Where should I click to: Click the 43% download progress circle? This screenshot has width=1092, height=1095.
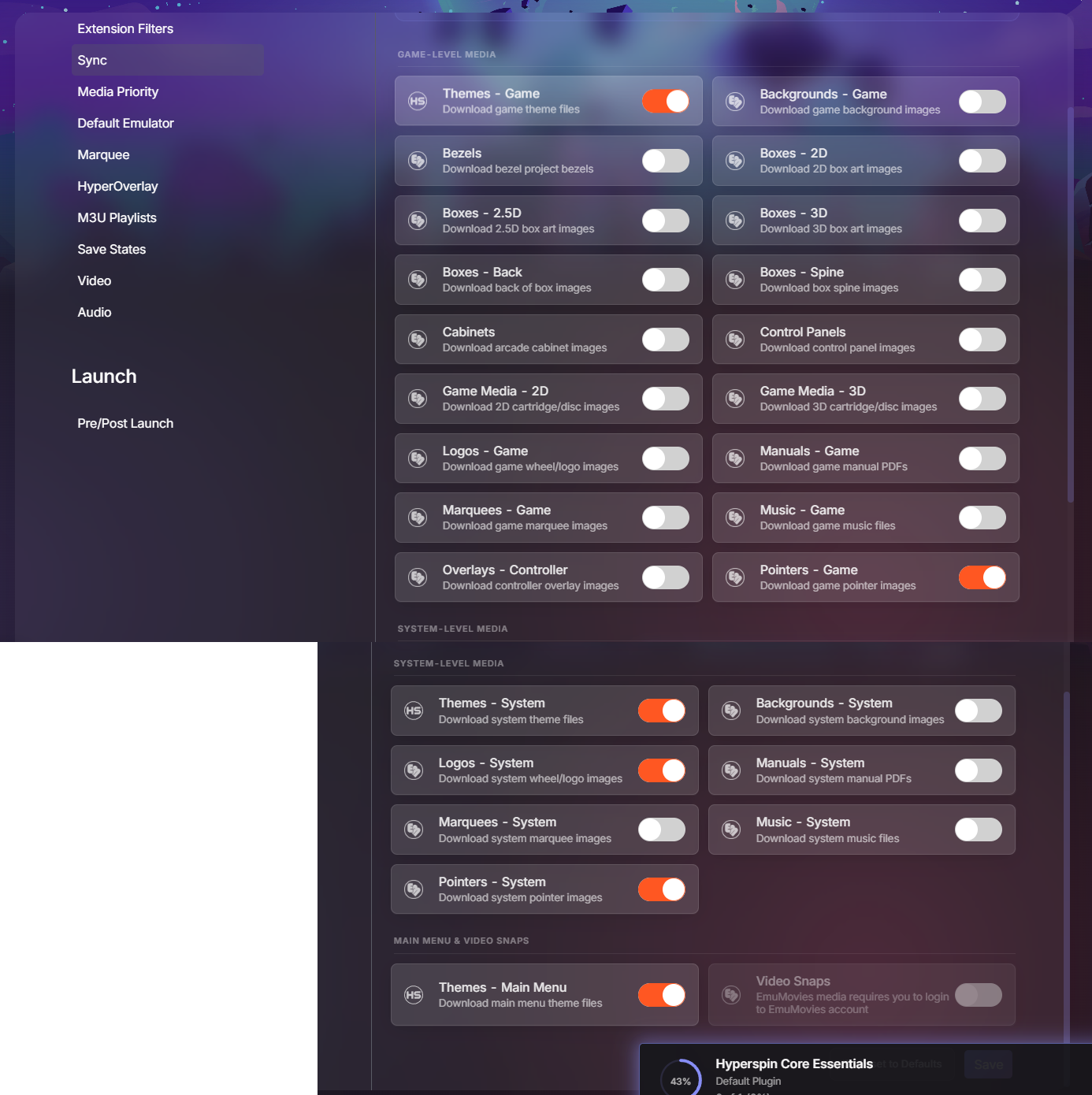[680, 1080]
